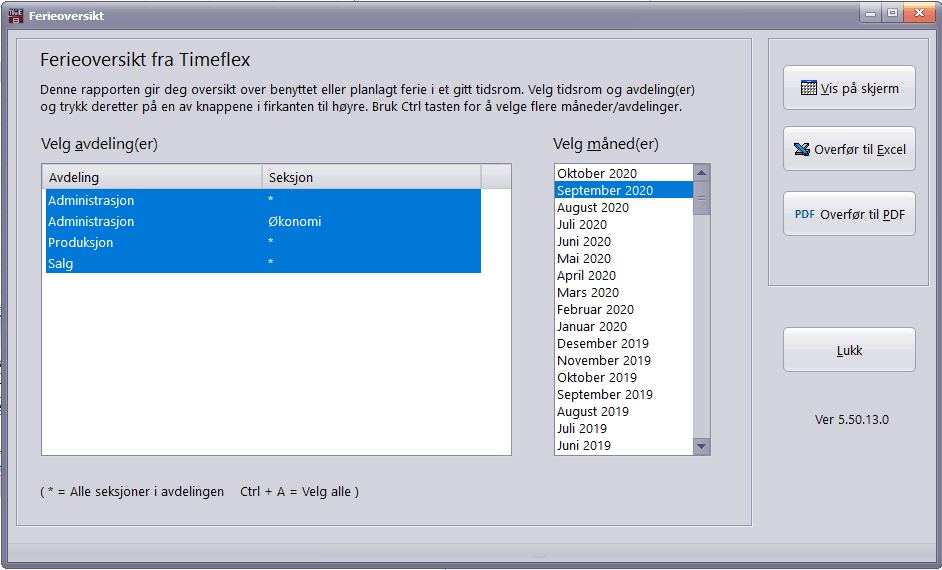Viewport: 942px width, 570px height.
Task: Select the Administrasjon Økonomi section row
Action: click(294, 222)
